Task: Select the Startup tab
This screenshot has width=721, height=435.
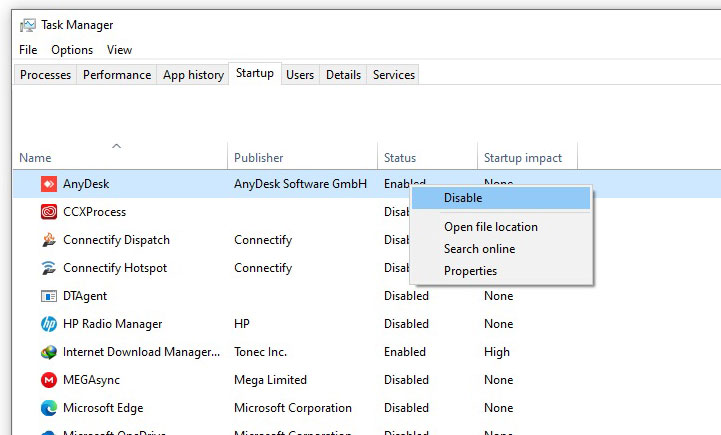Action: click(x=255, y=73)
